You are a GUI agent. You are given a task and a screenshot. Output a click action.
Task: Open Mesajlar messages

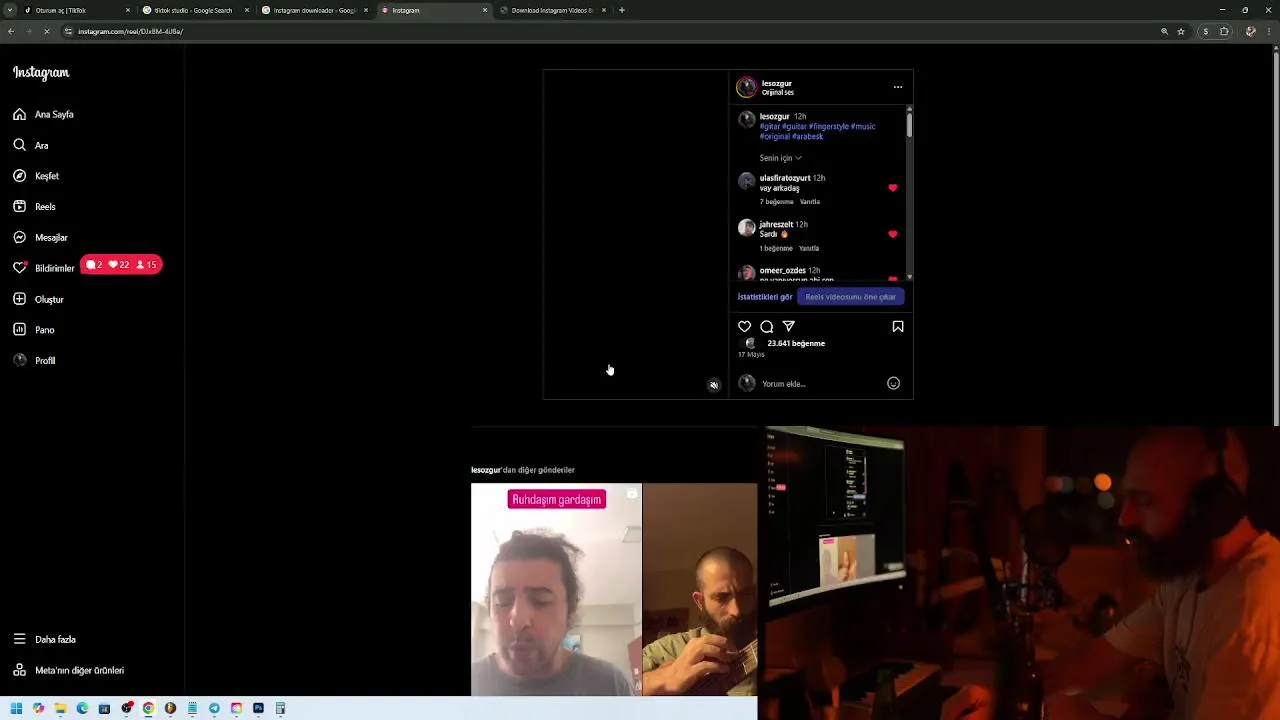coord(40,238)
